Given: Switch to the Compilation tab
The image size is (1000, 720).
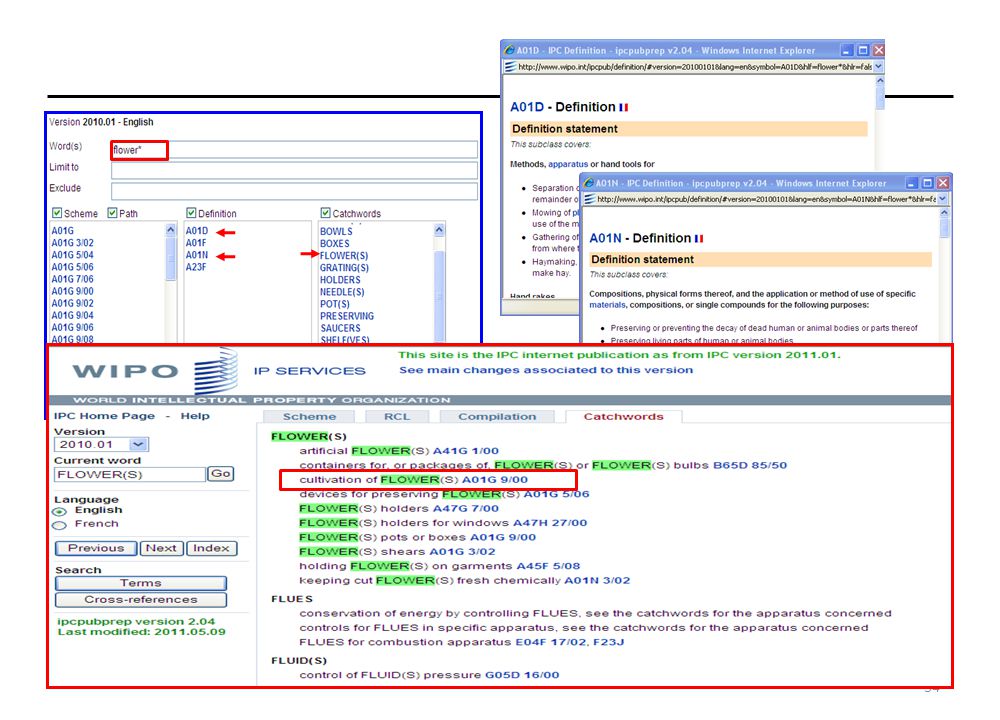Looking at the screenshot, I should point(497,416).
